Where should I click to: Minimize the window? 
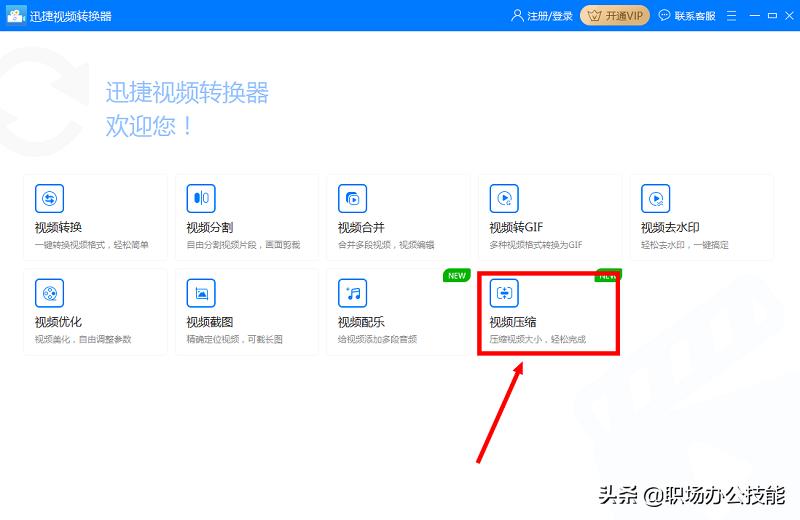[x=755, y=16]
